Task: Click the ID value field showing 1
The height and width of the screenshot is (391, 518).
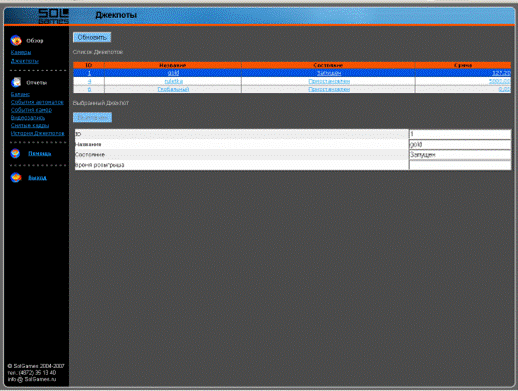Action: pos(460,134)
